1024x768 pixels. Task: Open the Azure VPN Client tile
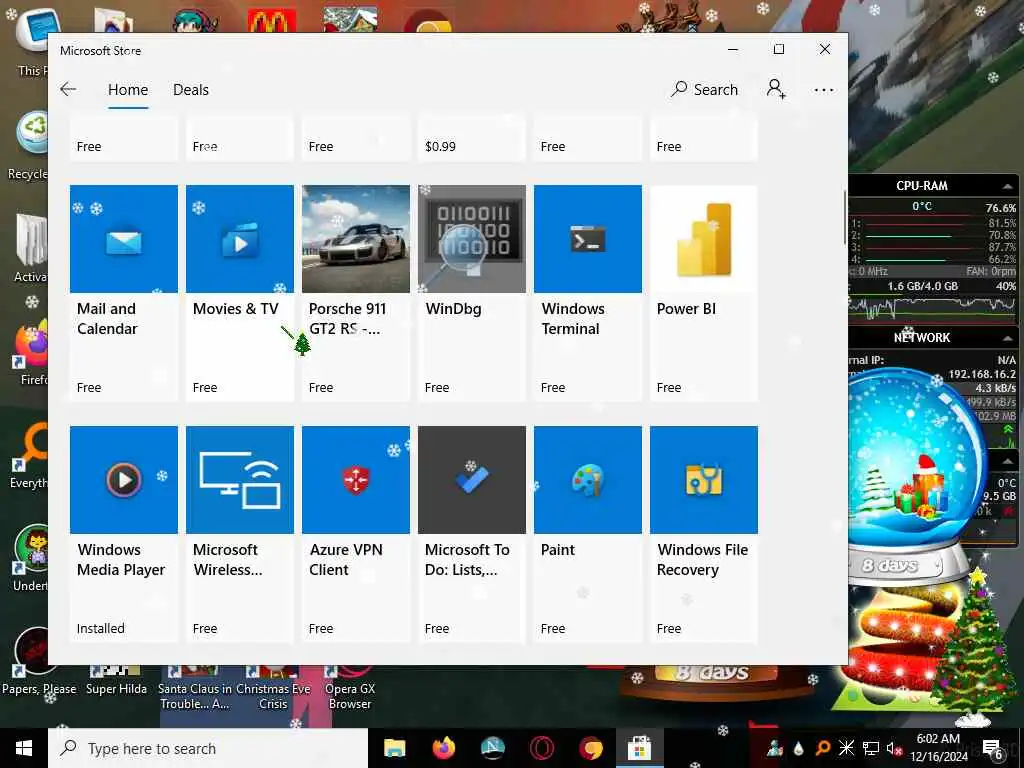click(x=356, y=534)
